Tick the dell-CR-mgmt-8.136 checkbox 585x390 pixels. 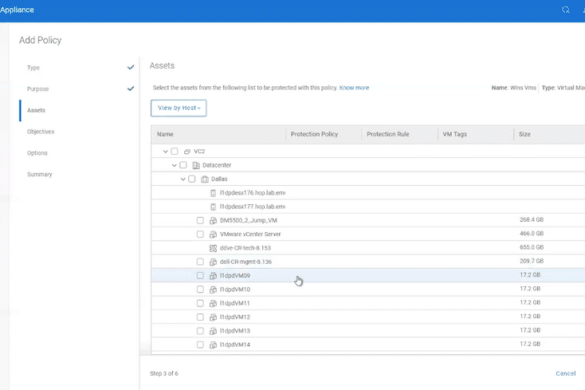(x=200, y=262)
